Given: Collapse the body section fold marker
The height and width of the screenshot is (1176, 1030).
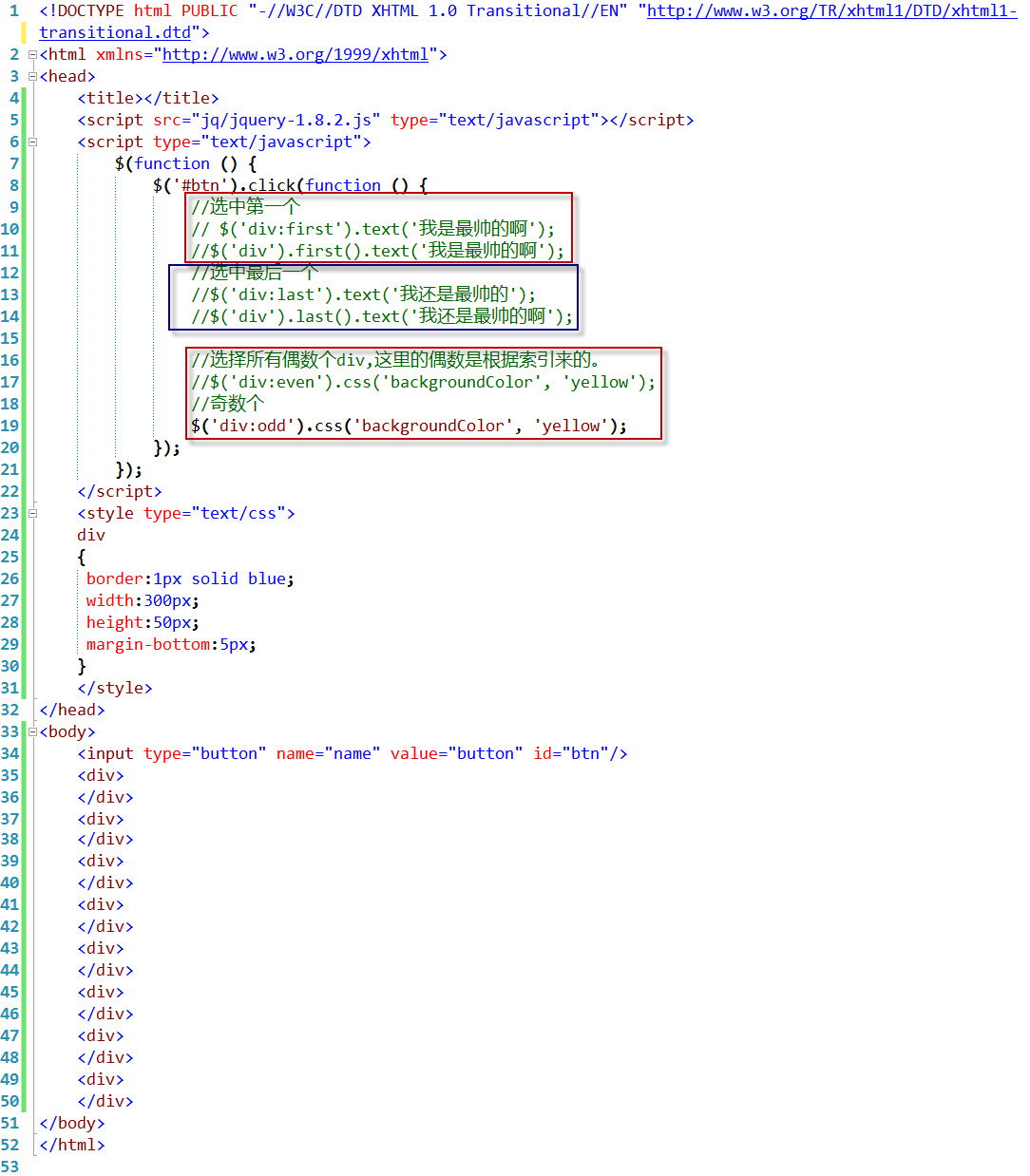Looking at the screenshot, I should click(32, 731).
